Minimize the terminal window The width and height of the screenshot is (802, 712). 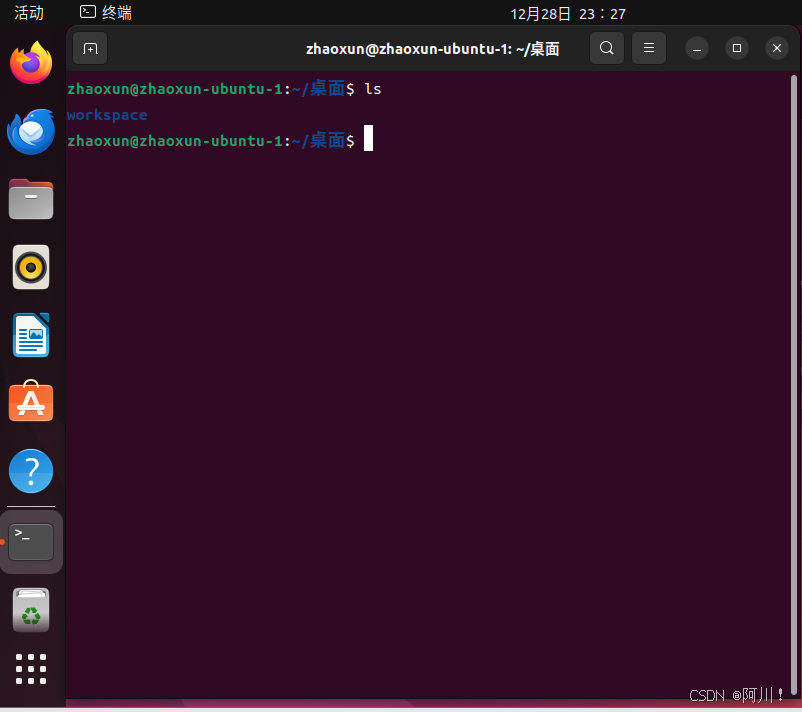(x=697, y=49)
